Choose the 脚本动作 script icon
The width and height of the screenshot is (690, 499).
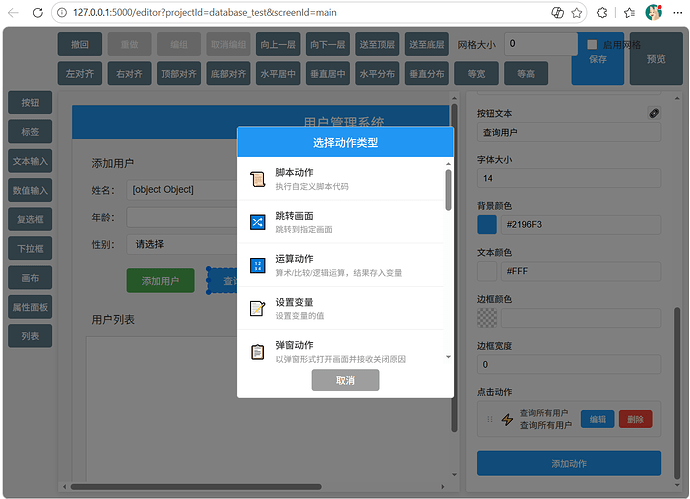[x=257, y=179]
